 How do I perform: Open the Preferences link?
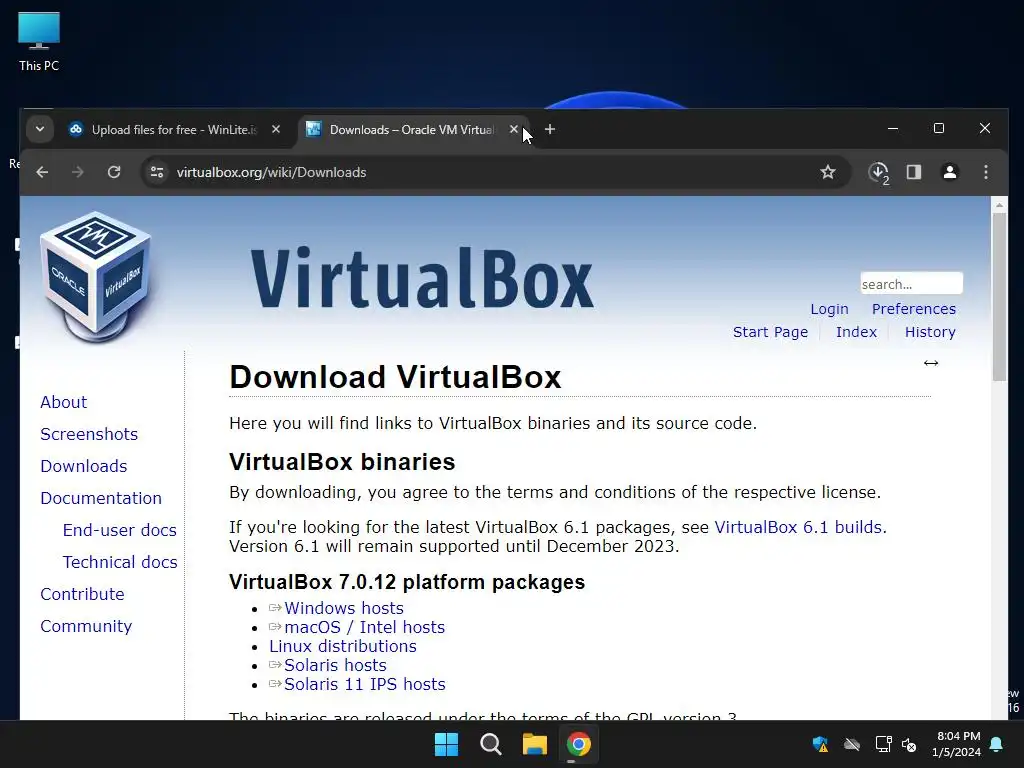[x=914, y=309]
